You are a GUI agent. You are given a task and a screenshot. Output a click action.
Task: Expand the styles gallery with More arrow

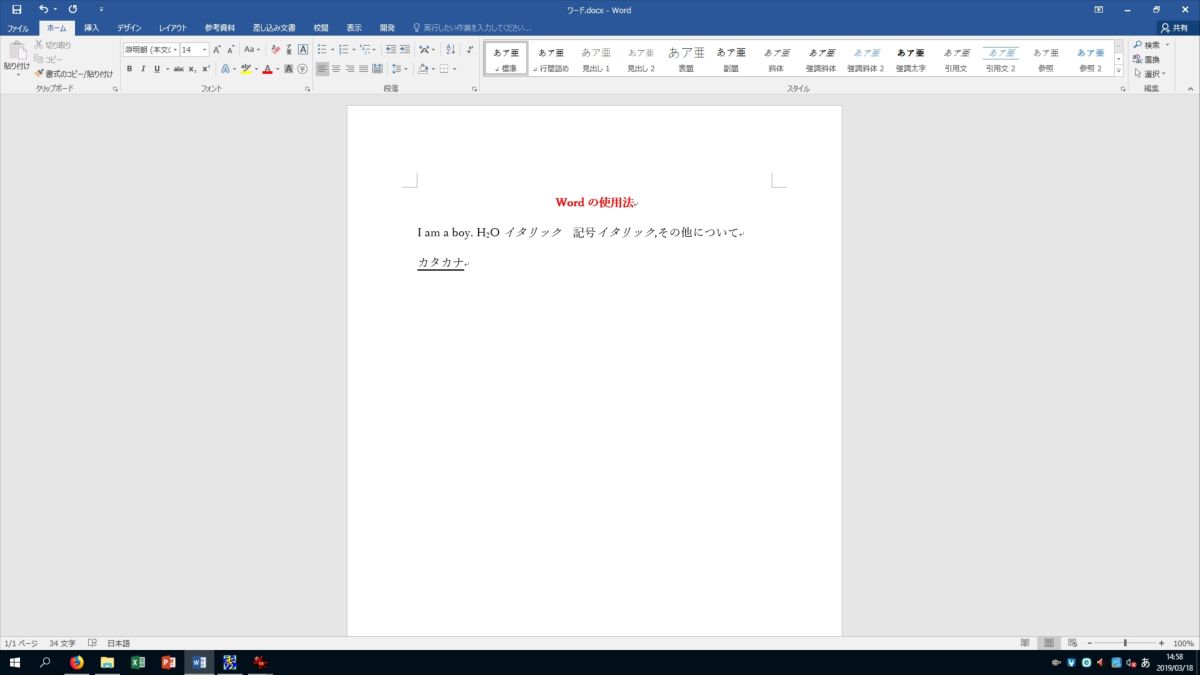1121,70
